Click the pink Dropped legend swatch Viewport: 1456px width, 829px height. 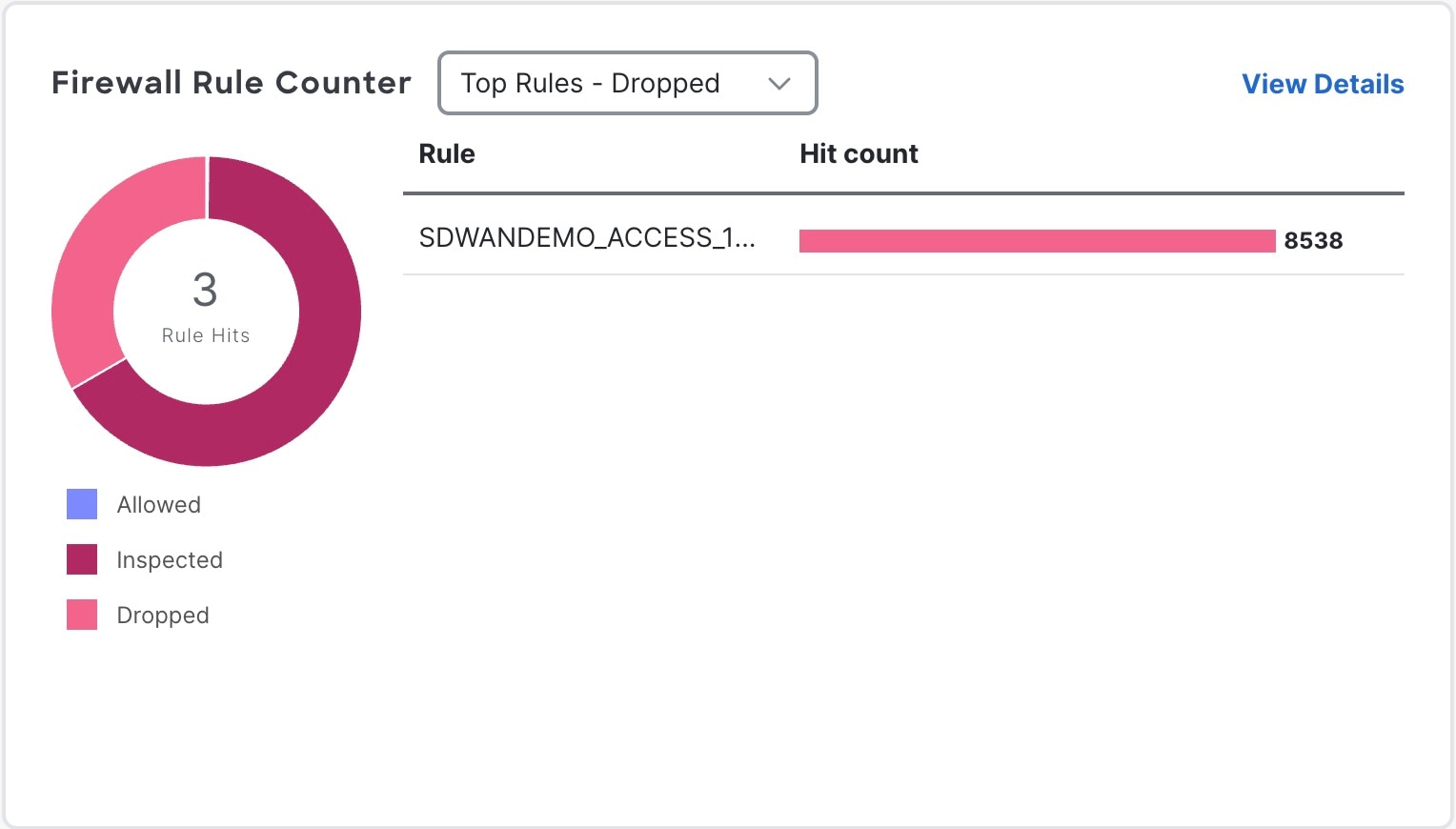(x=82, y=615)
